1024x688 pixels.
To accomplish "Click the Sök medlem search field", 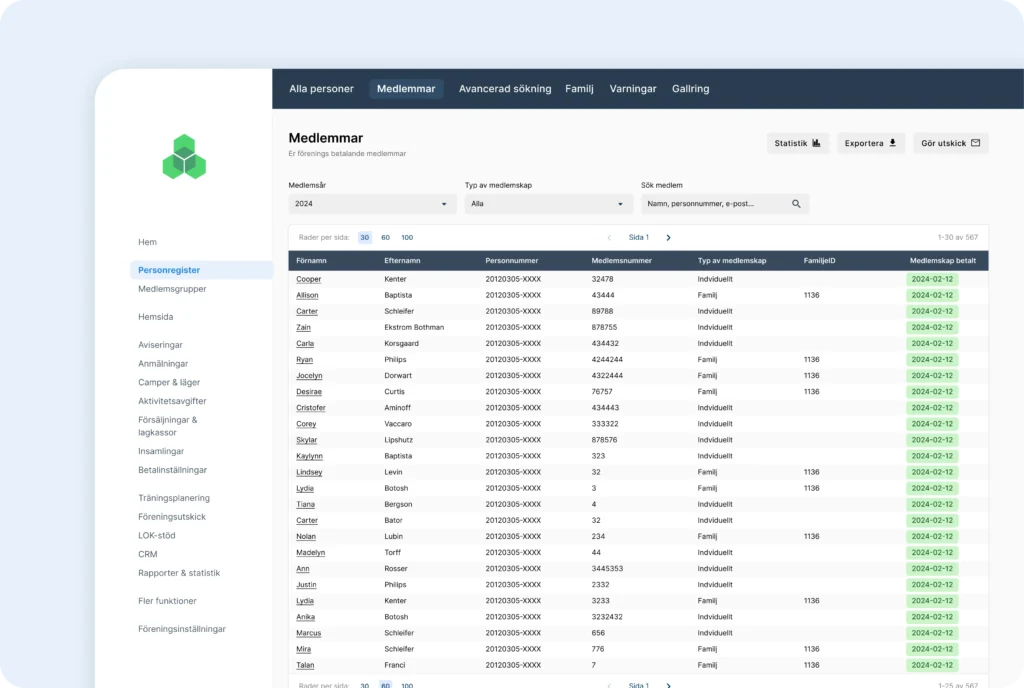I will point(715,204).
